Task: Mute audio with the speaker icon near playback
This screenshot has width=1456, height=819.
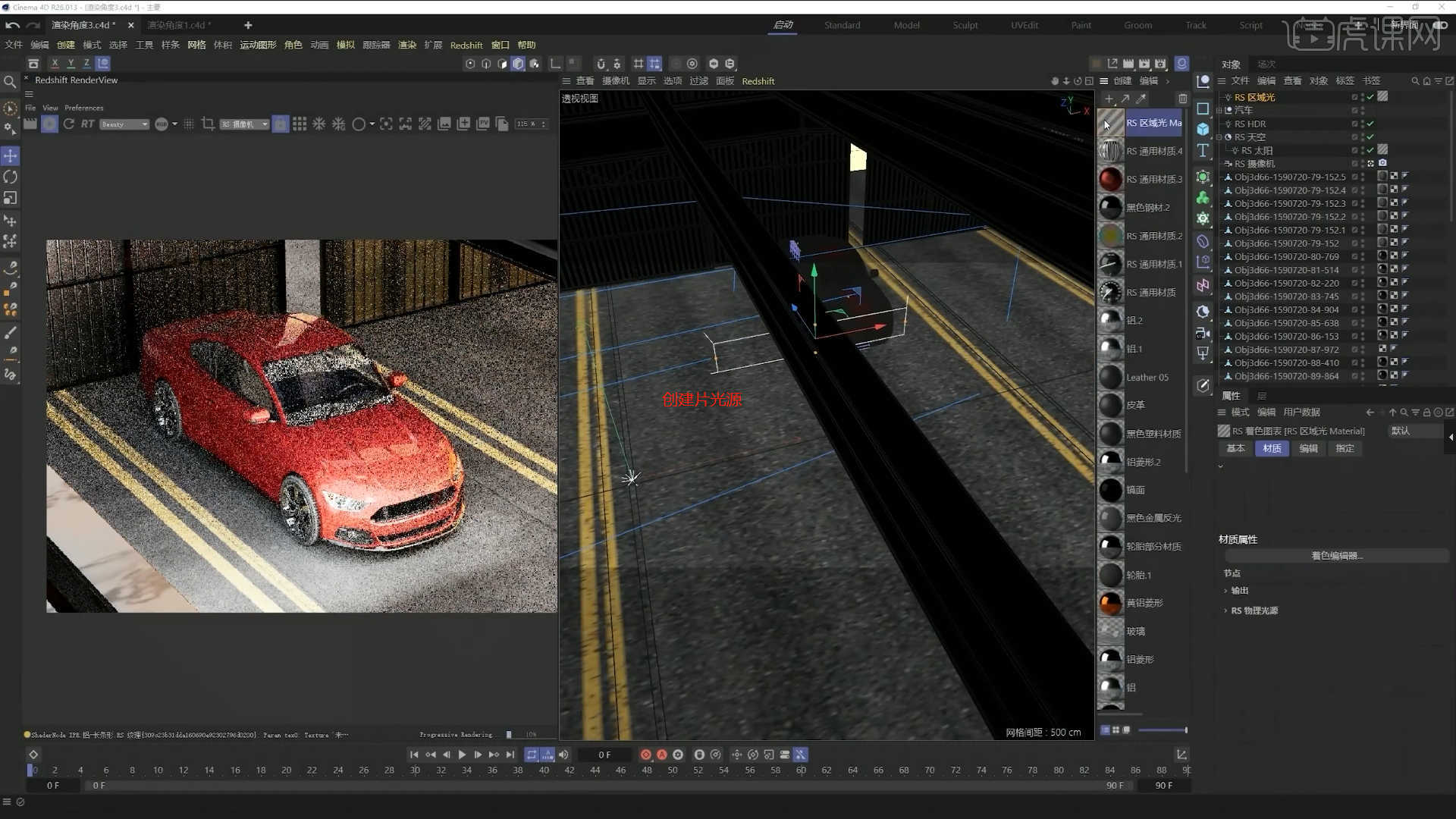Action: pyautogui.click(x=563, y=754)
